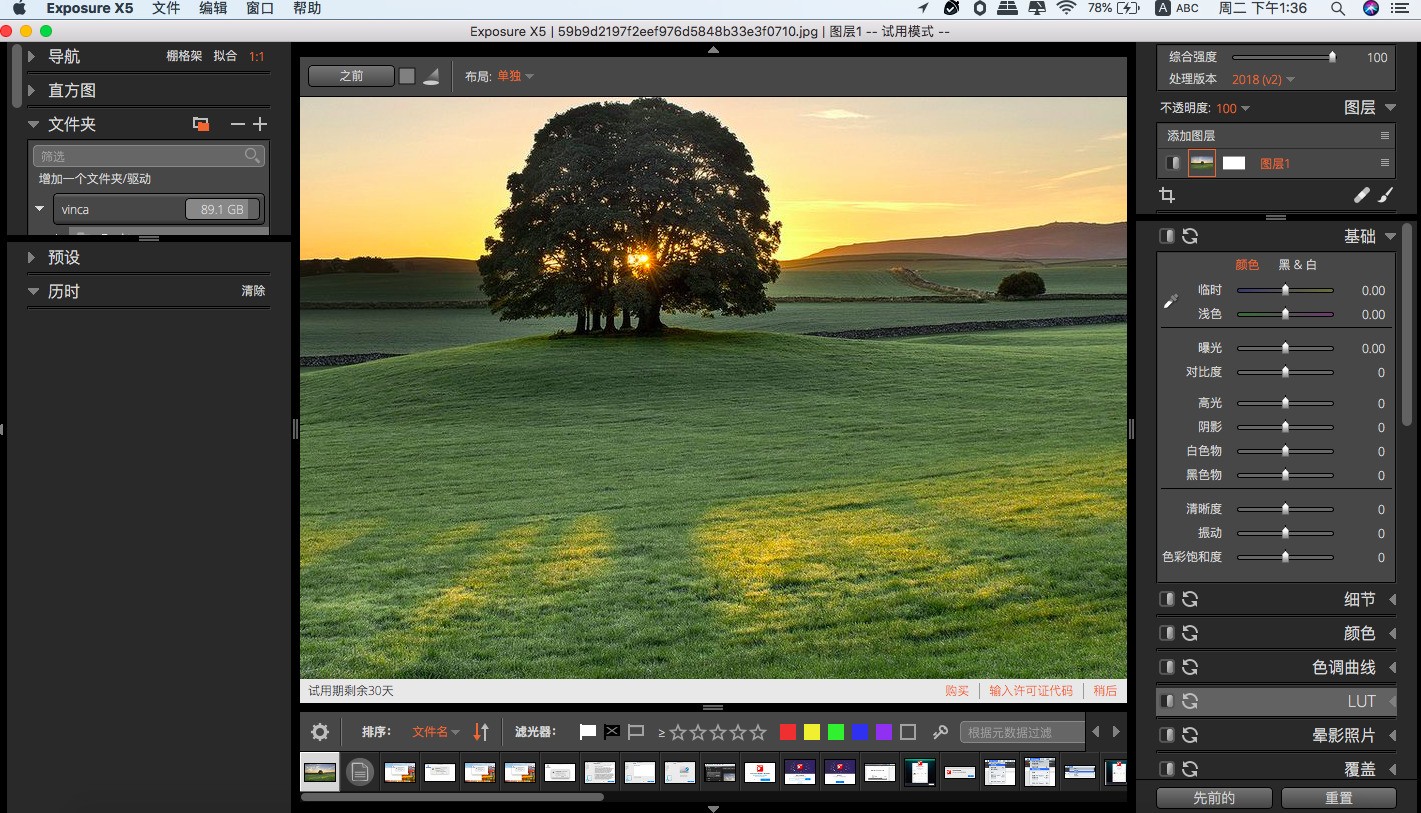Click the split view square icon
This screenshot has height=813, width=1421.
[x=407, y=76]
